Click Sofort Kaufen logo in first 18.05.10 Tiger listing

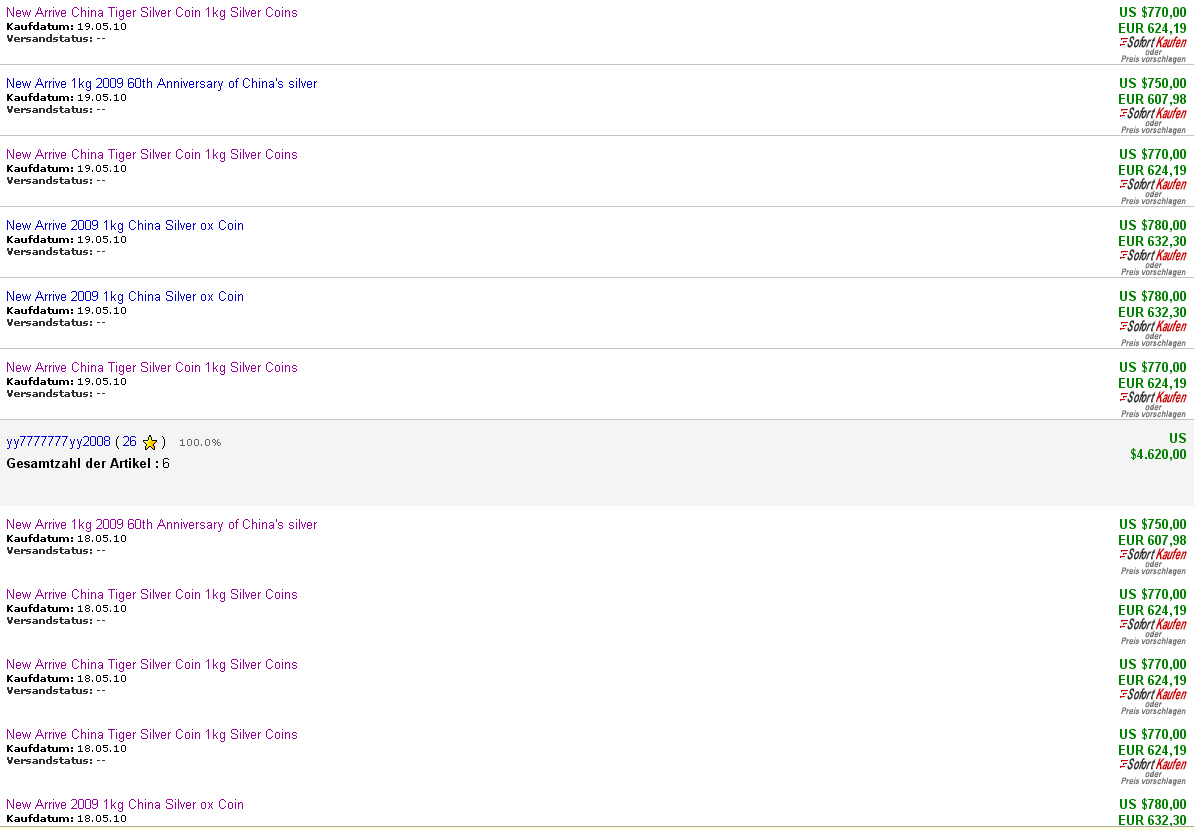pos(1153,624)
